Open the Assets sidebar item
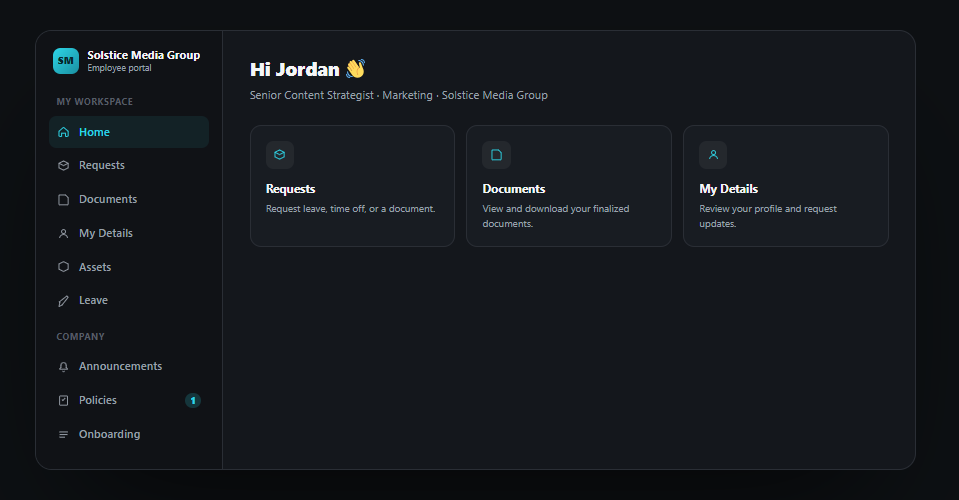The image size is (959, 500). point(129,267)
